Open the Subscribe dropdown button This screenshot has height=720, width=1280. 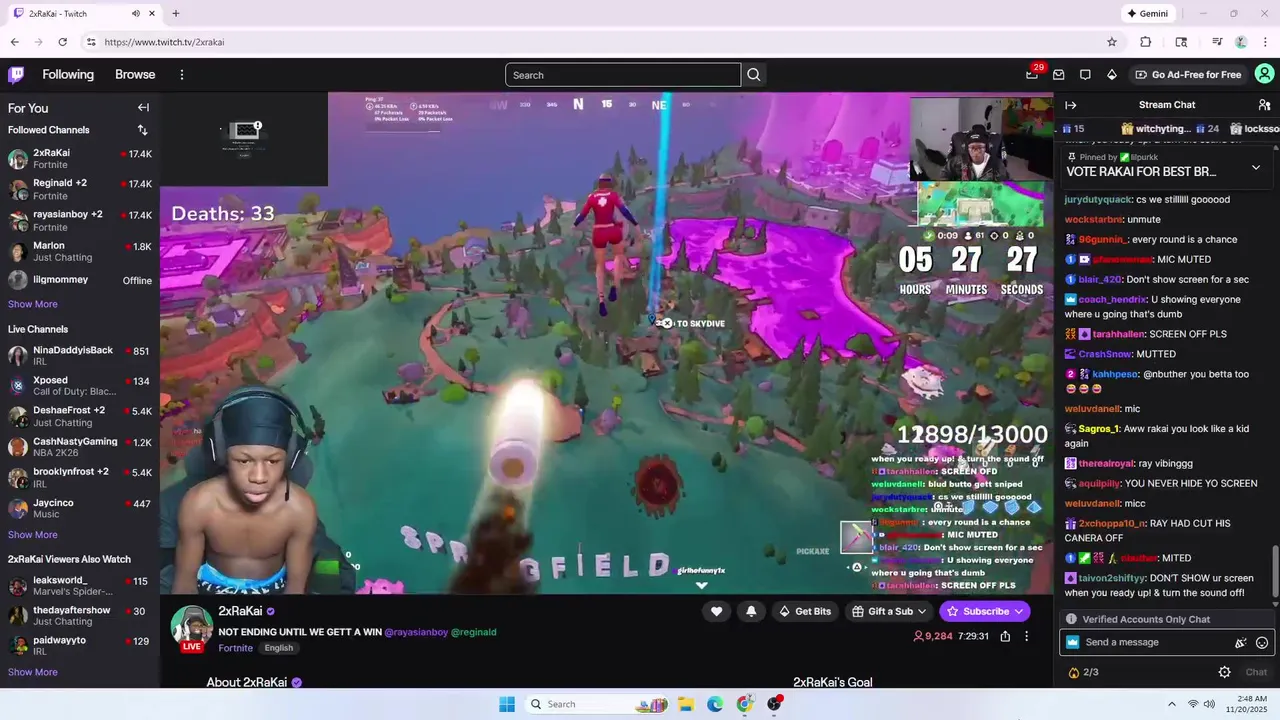pyautogui.click(x=985, y=611)
